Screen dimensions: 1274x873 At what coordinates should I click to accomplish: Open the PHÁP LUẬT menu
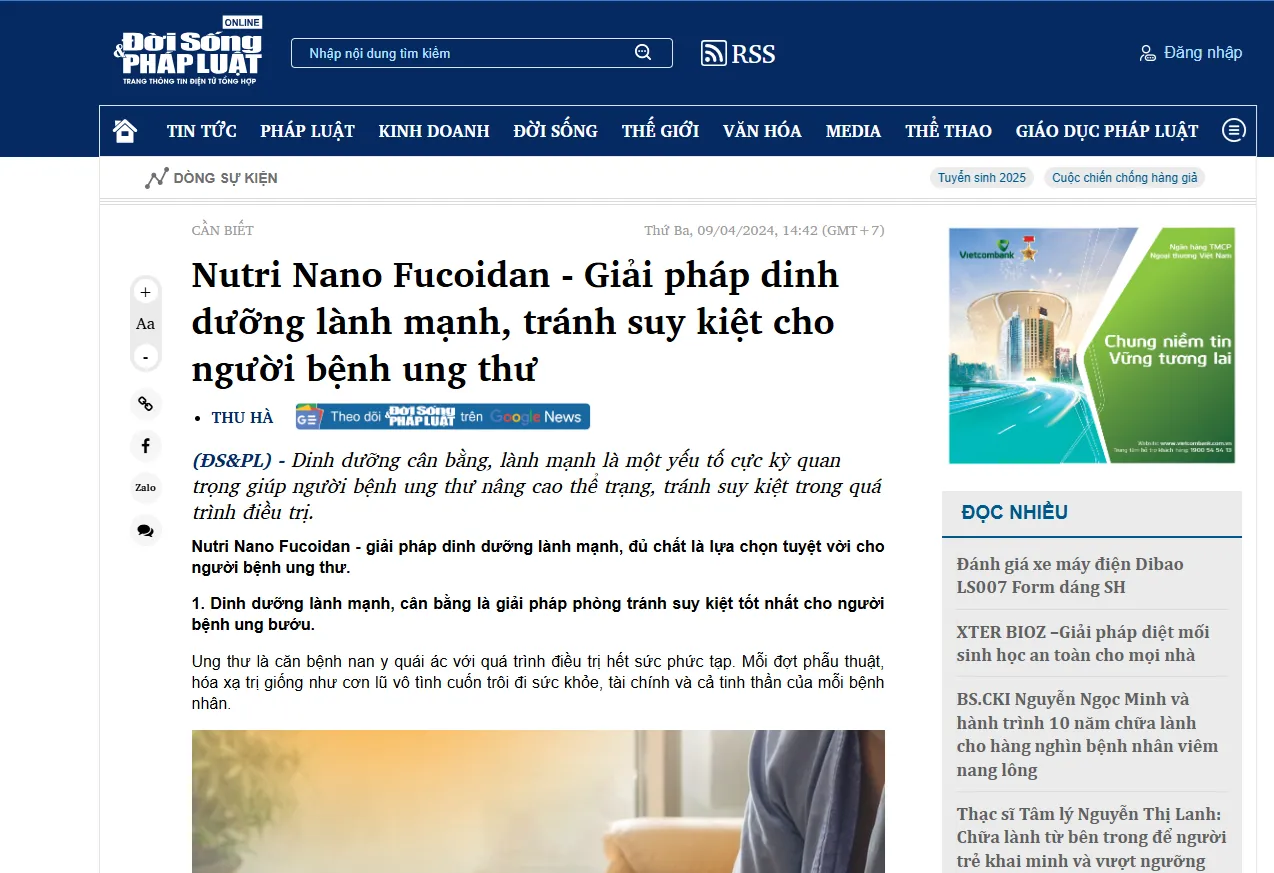(307, 131)
